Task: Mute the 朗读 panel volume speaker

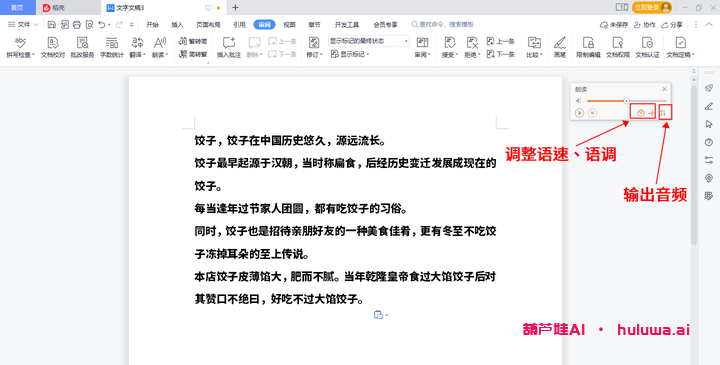Action: (x=579, y=101)
